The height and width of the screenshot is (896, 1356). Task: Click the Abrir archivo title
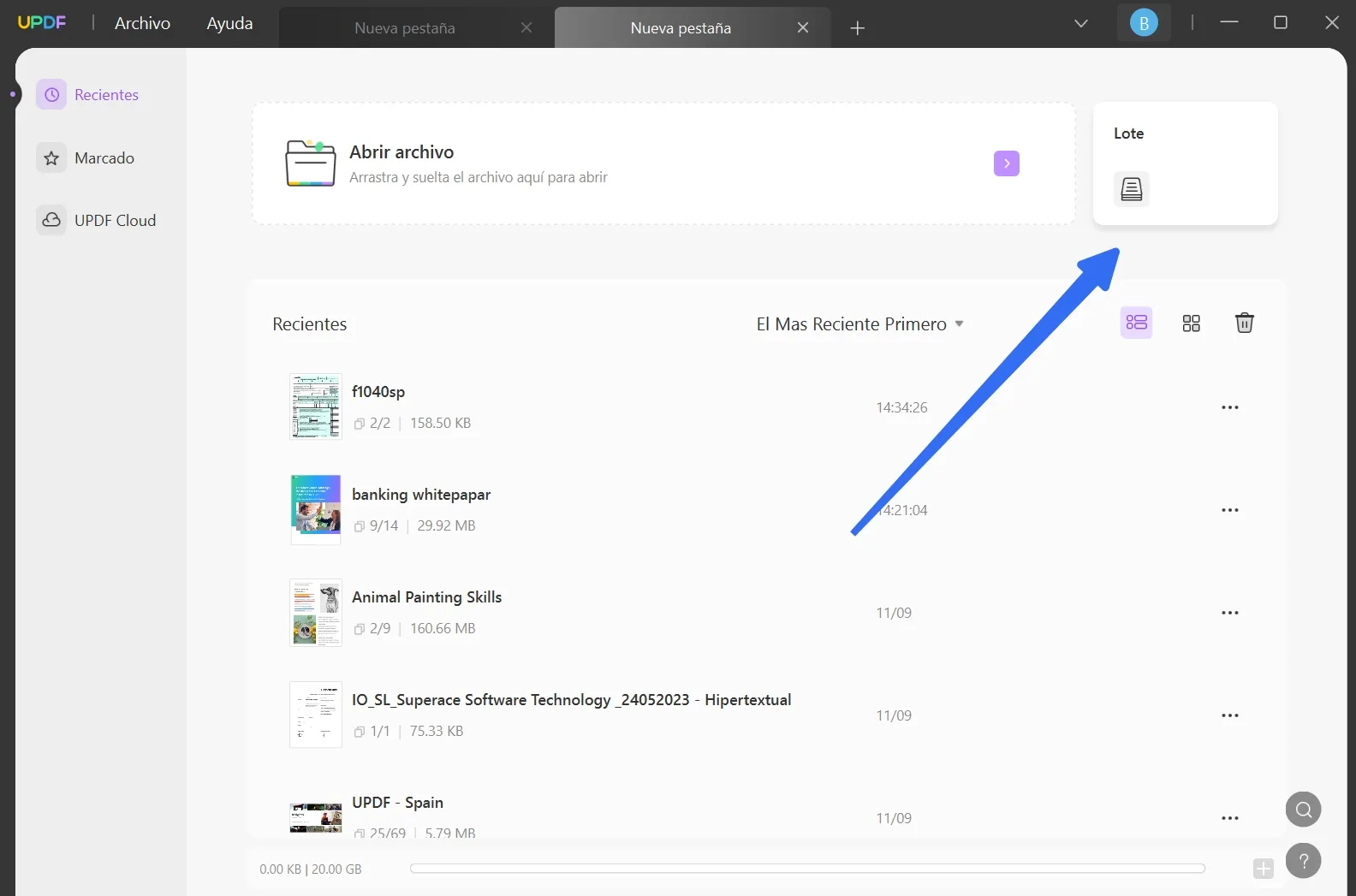pos(401,151)
